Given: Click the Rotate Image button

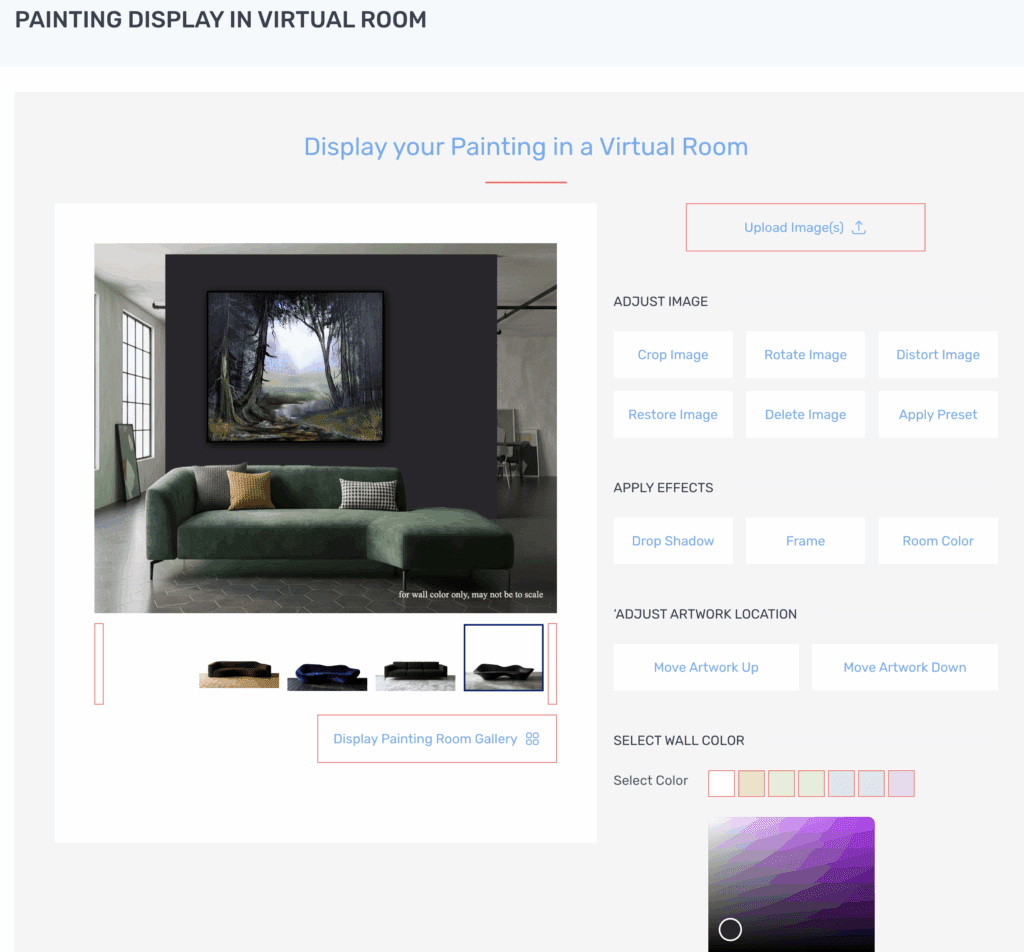Looking at the screenshot, I should point(805,354).
